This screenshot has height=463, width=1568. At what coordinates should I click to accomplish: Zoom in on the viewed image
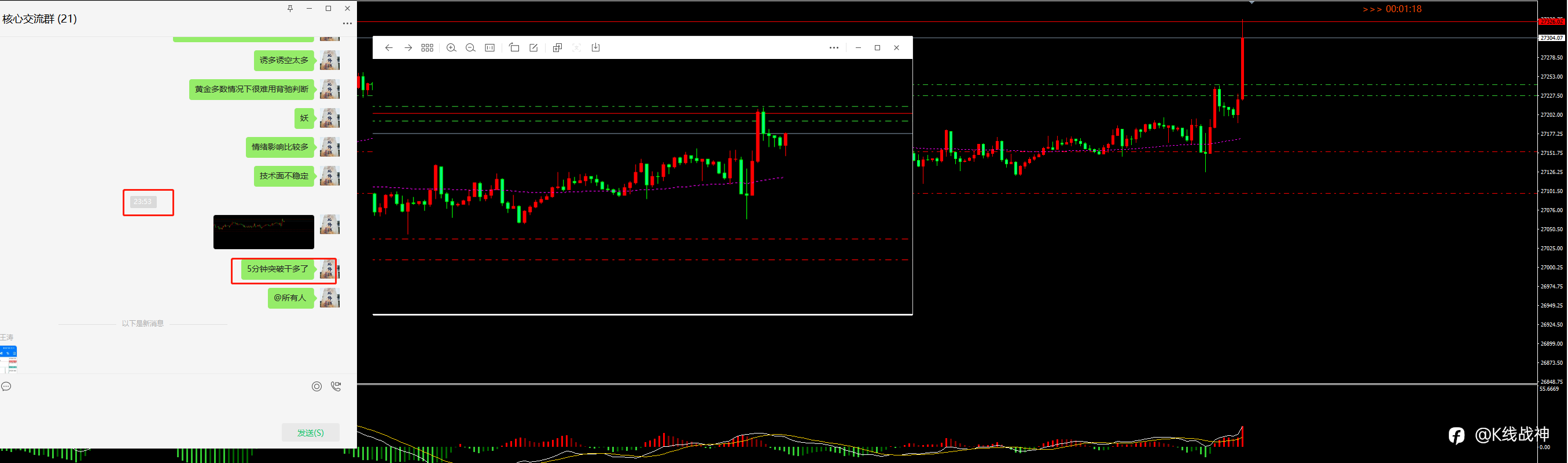[451, 47]
